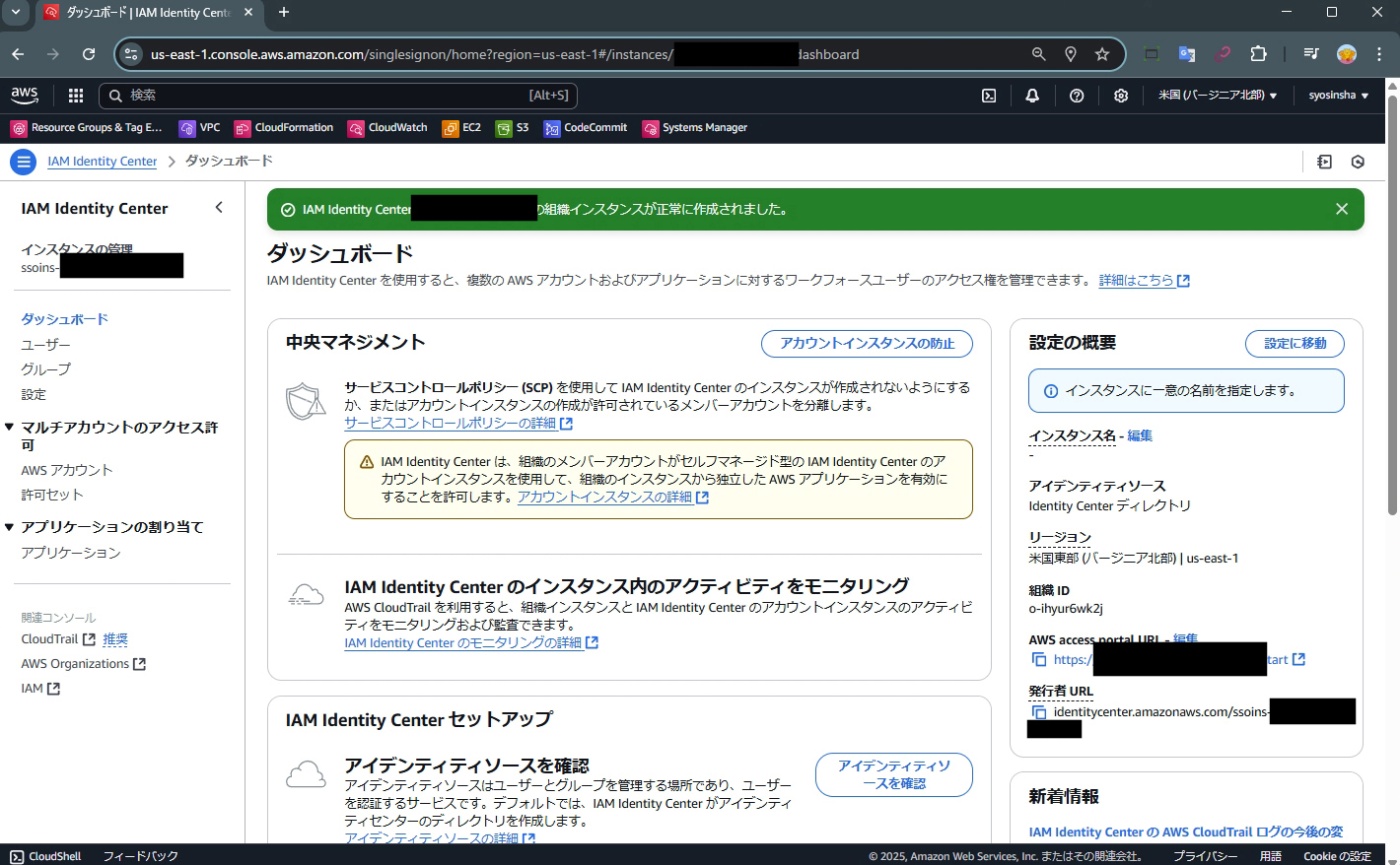
Task: Open the CloudTrail related console link
Action: 58,639
